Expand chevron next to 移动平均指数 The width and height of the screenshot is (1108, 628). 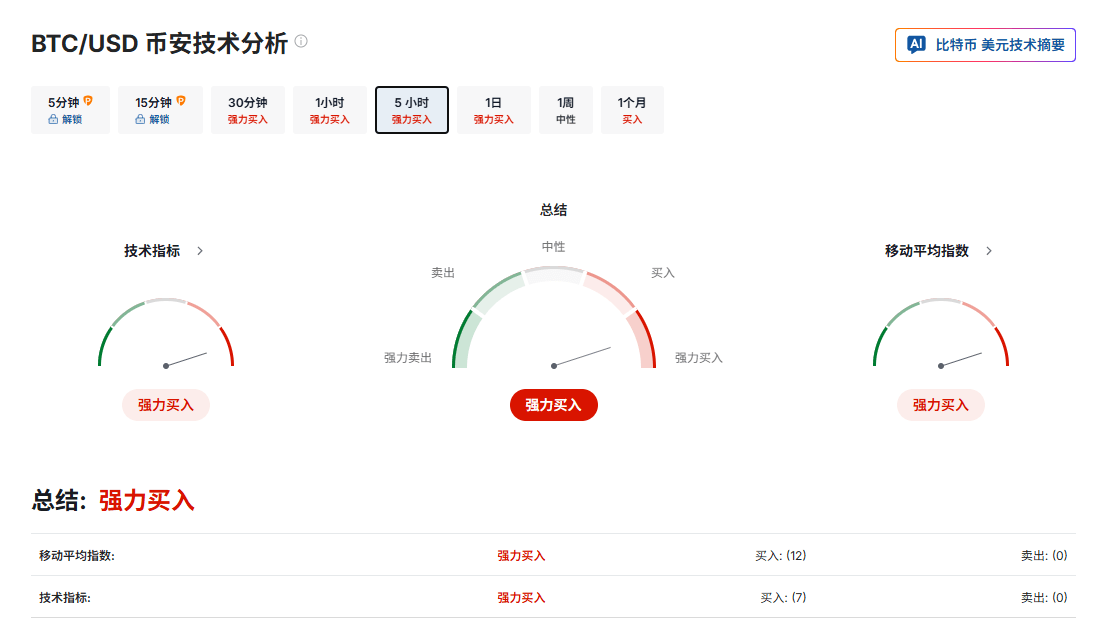[x=989, y=251]
